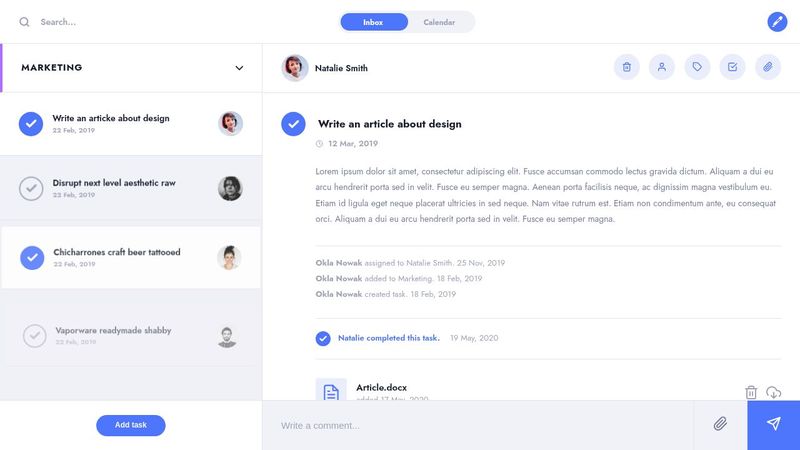This screenshot has height=450, width=800.
Task: Click 'Natalie completed this task.' text
Action: (x=389, y=338)
